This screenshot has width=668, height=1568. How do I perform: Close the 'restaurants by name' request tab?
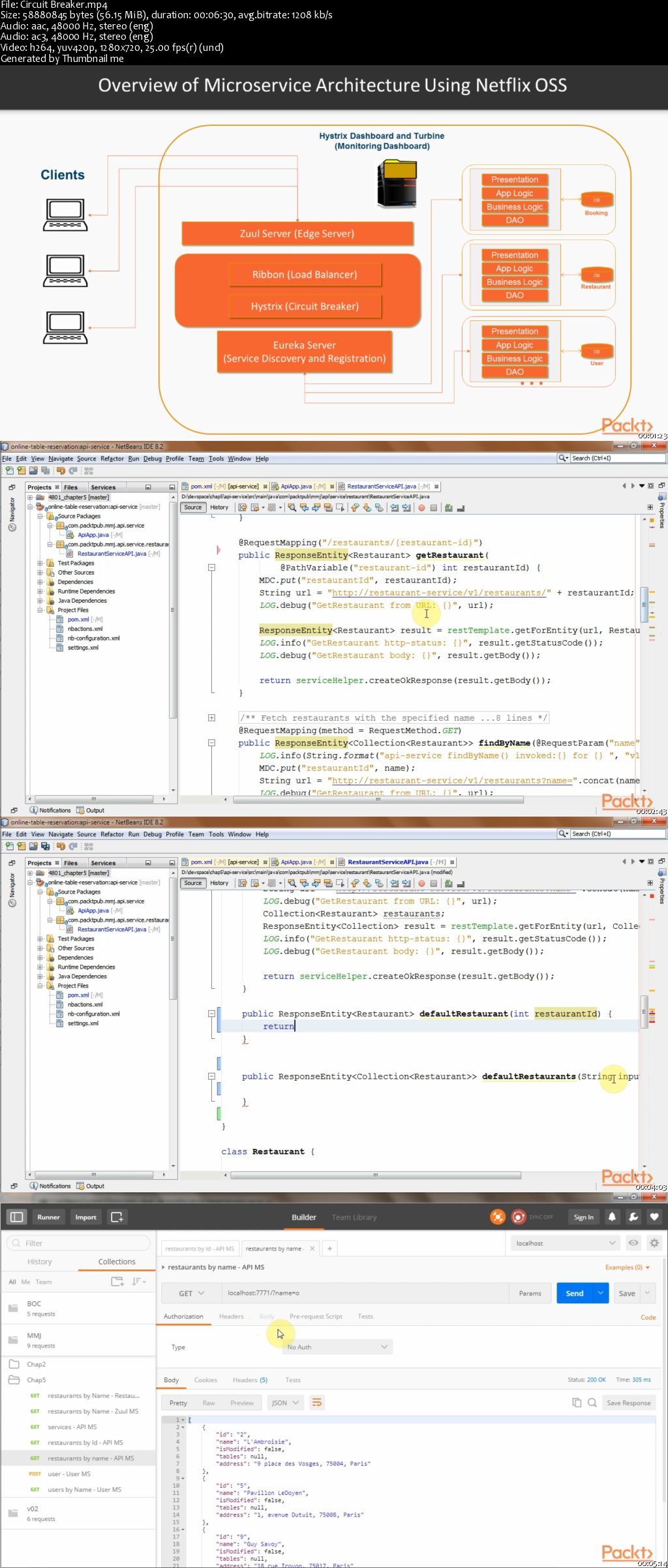pos(312,1248)
